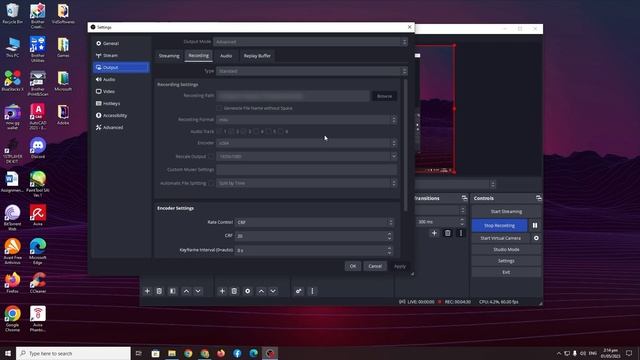Open the recording Type dropdown
The image size is (640, 360).
coord(311,71)
